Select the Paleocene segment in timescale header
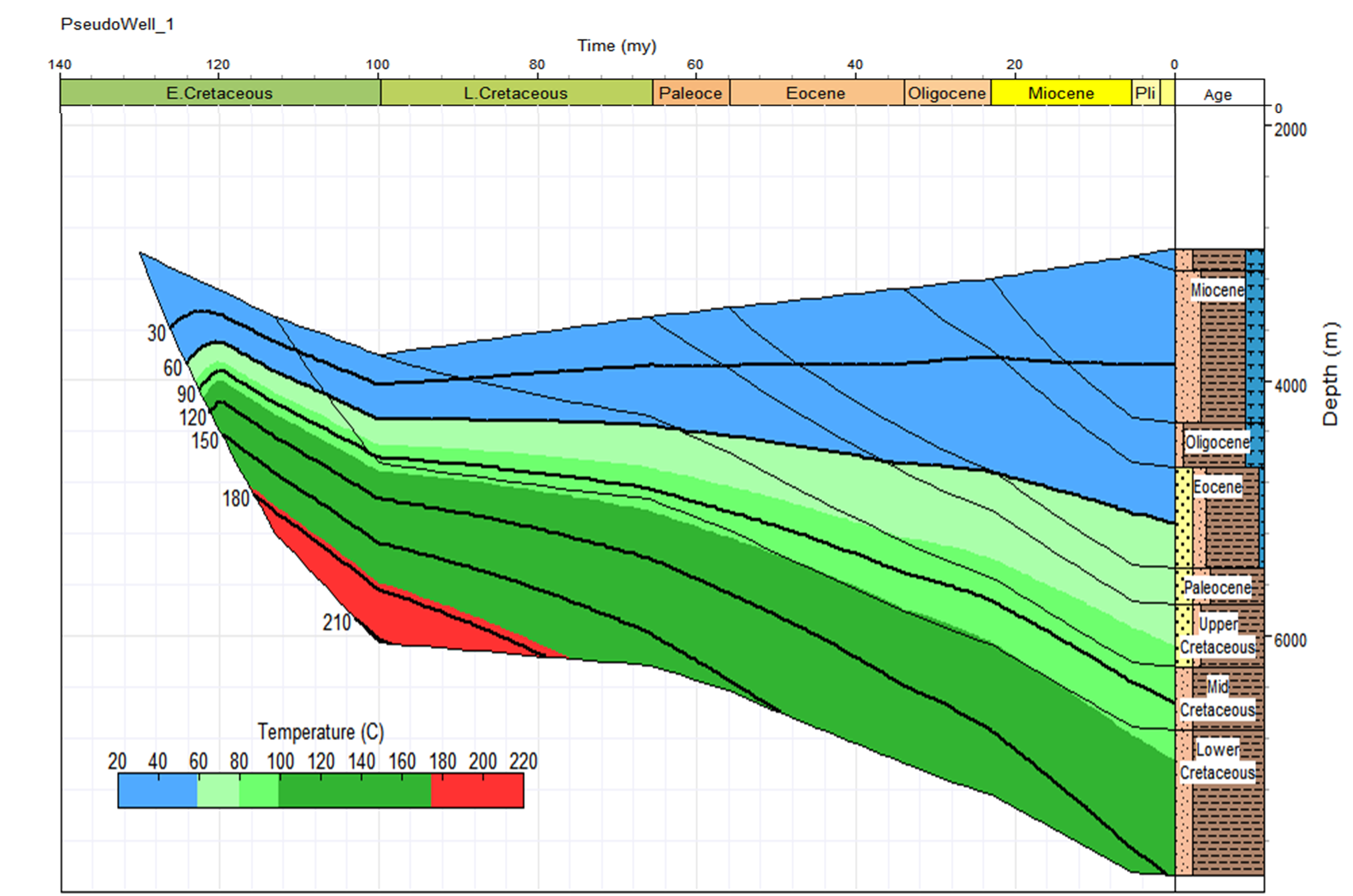 690,93
